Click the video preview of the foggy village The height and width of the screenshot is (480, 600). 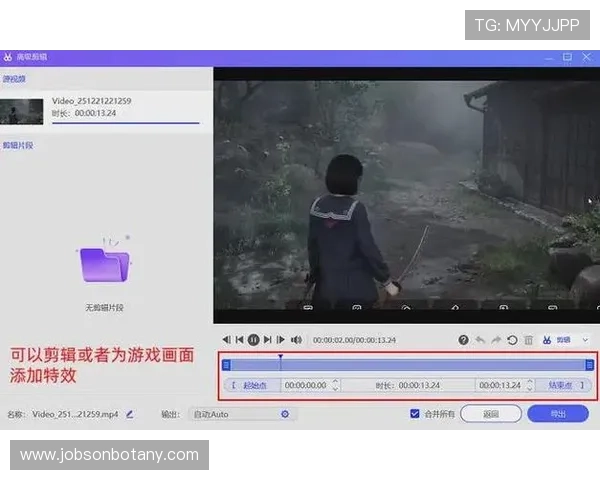406,195
